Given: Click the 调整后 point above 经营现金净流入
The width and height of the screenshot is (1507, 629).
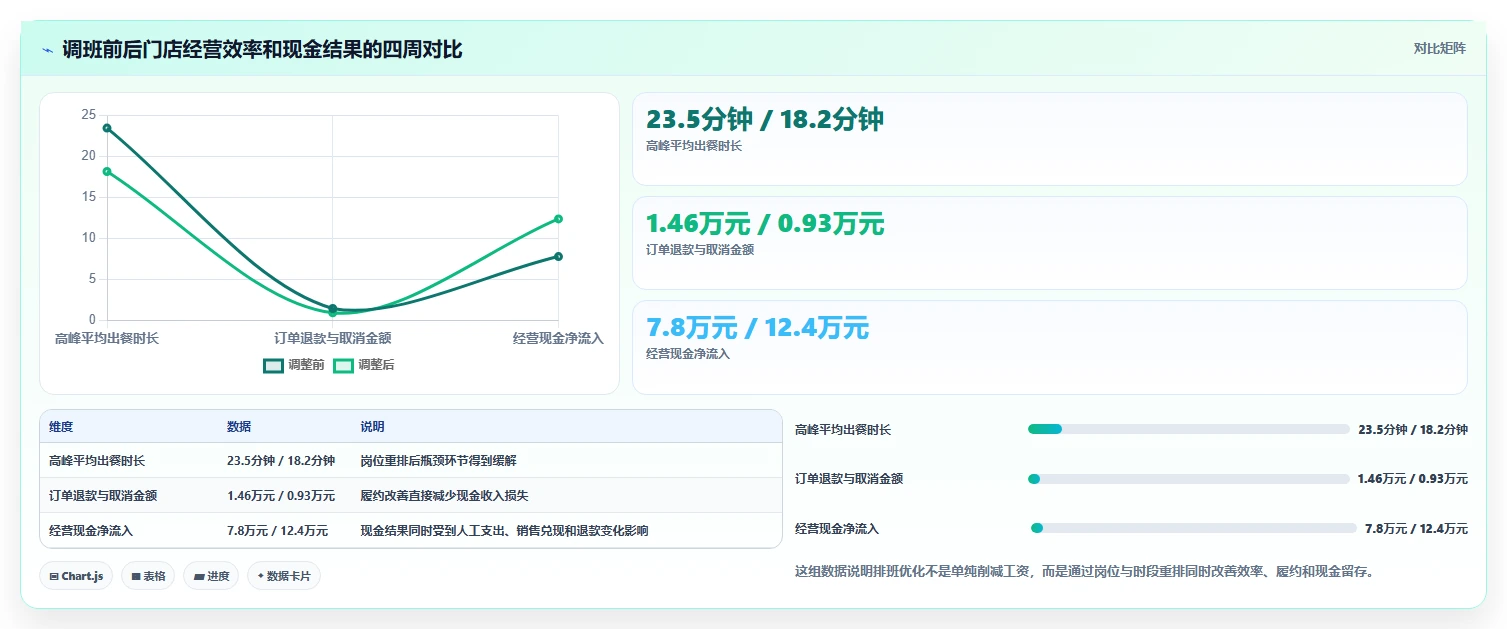Looking at the screenshot, I should pyautogui.click(x=558, y=219).
